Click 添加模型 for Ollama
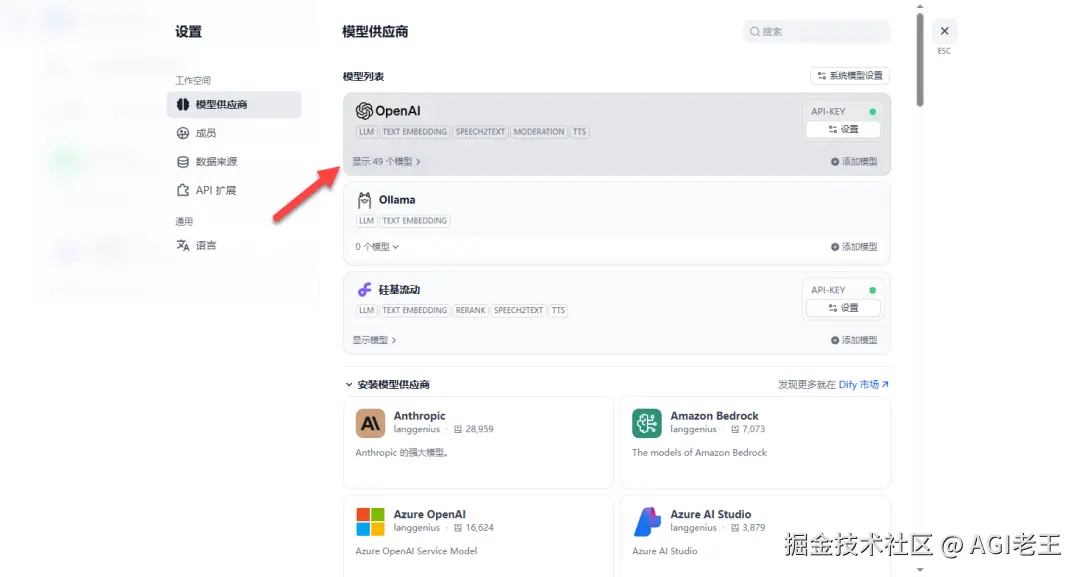The width and height of the screenshot is (1080, 577). pyautogui.click(x=854, y=246)
